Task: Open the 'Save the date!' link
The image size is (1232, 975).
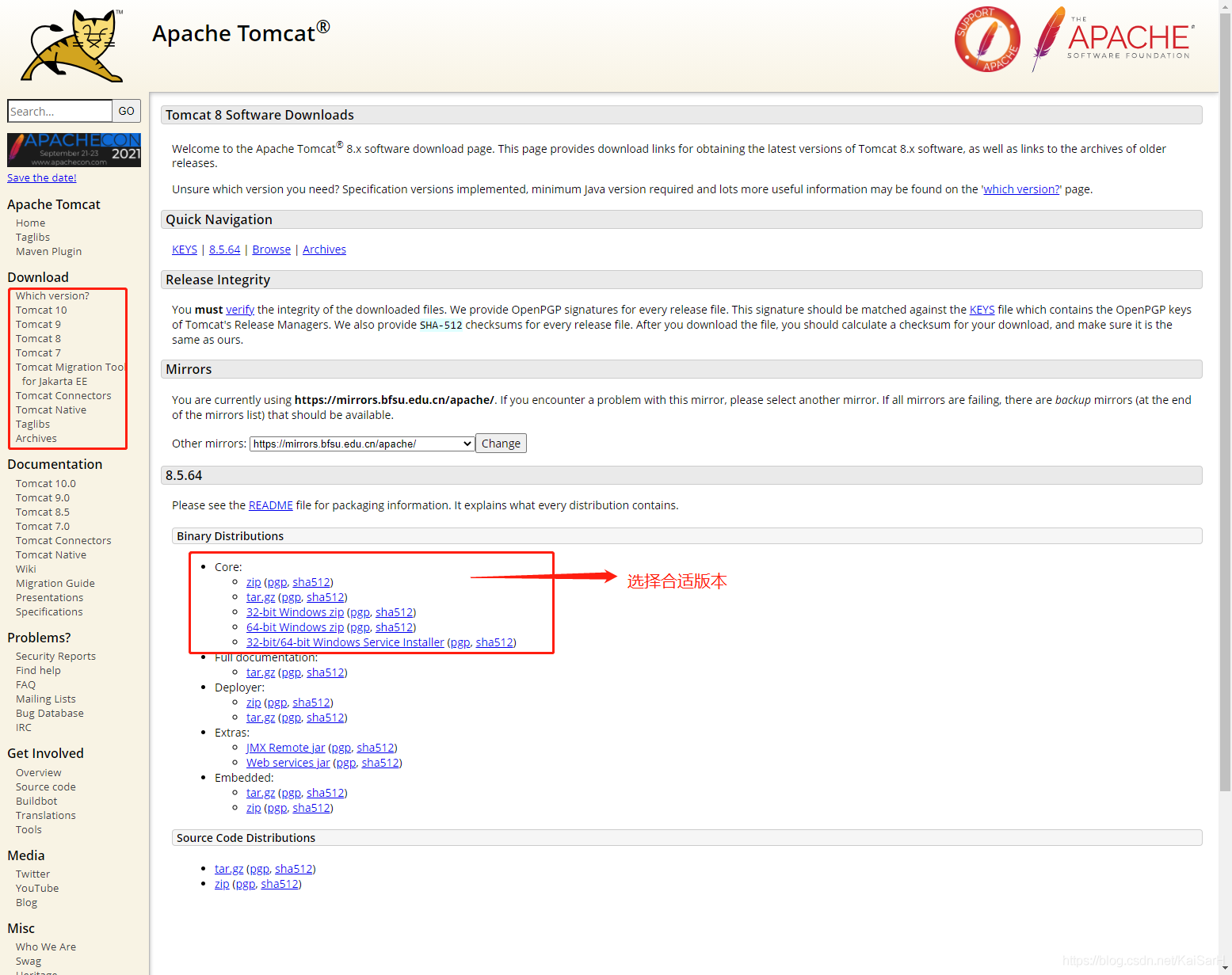Action: tap(42, 177)
